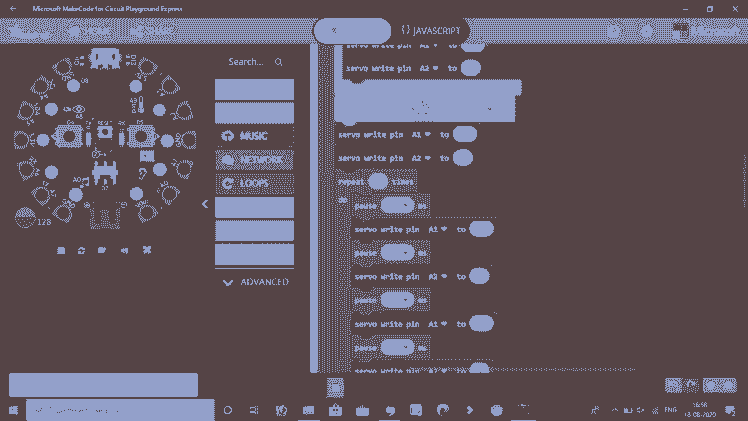748x421 pixels.
Task: Open the NETWORK toolbox category
Action: [254, 160]
